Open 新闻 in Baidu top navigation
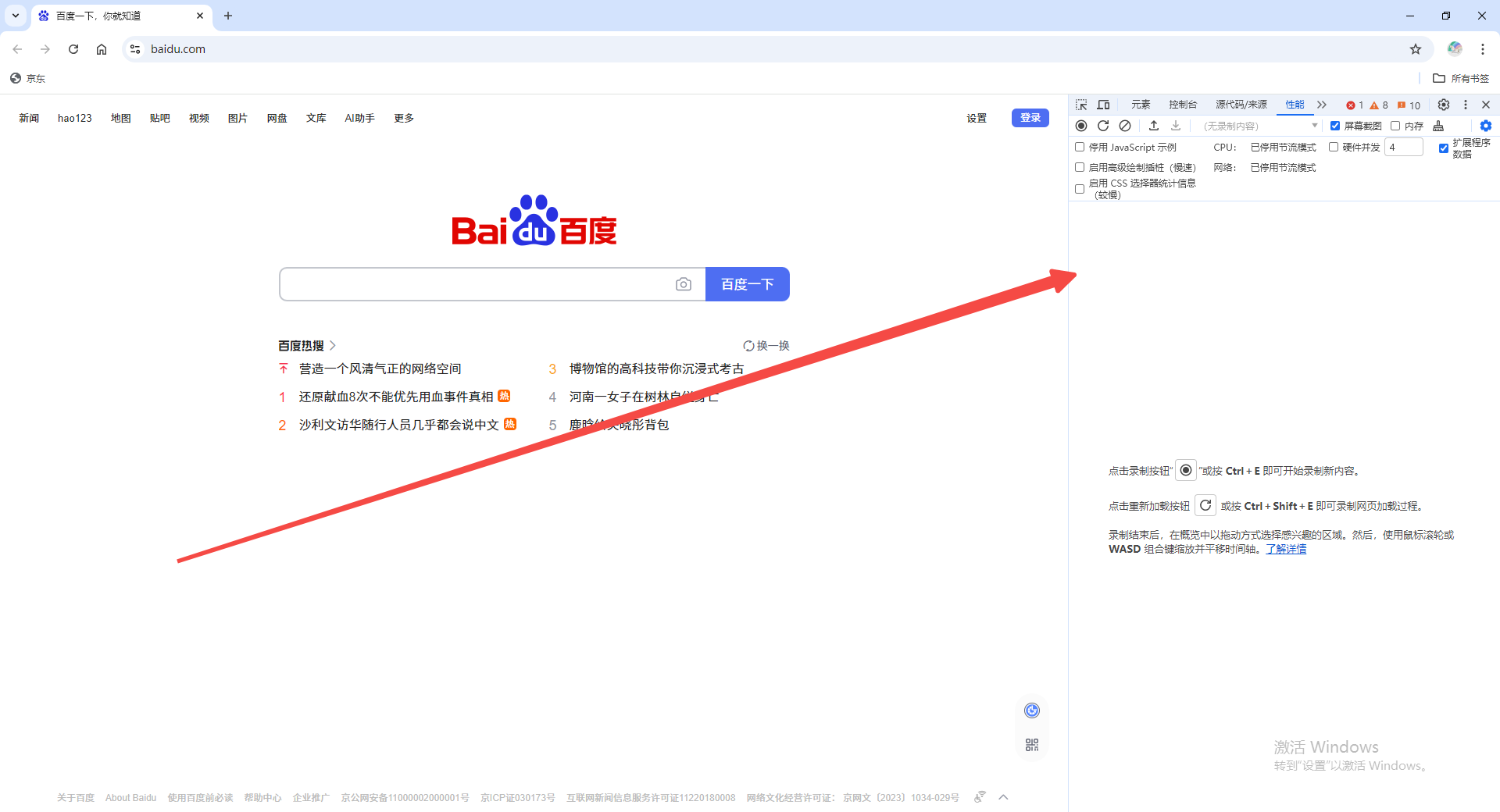This screenshot has width=1500, height=812. 29,118
